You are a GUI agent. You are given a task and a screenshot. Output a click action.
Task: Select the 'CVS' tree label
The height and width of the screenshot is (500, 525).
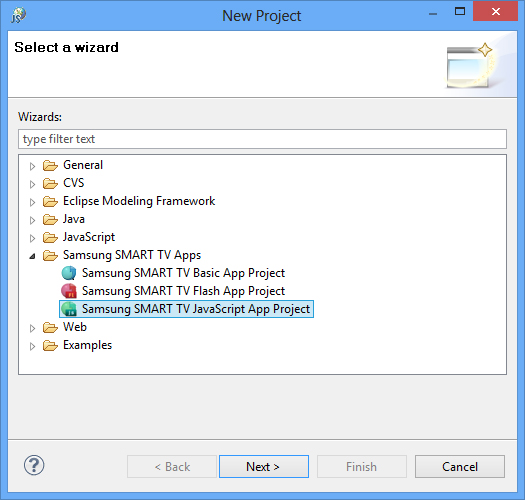[x=74, y=183]
